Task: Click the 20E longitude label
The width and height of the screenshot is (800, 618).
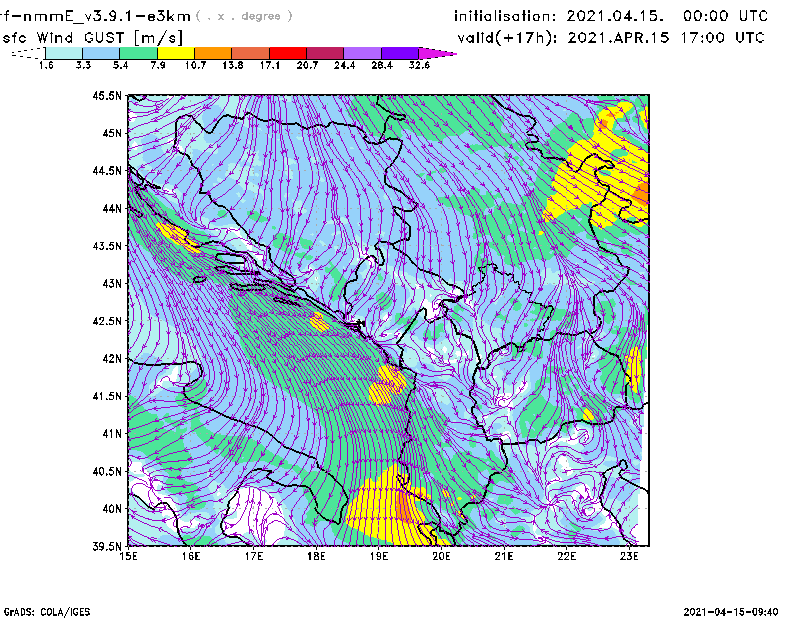Action: (x=441, y=556)
